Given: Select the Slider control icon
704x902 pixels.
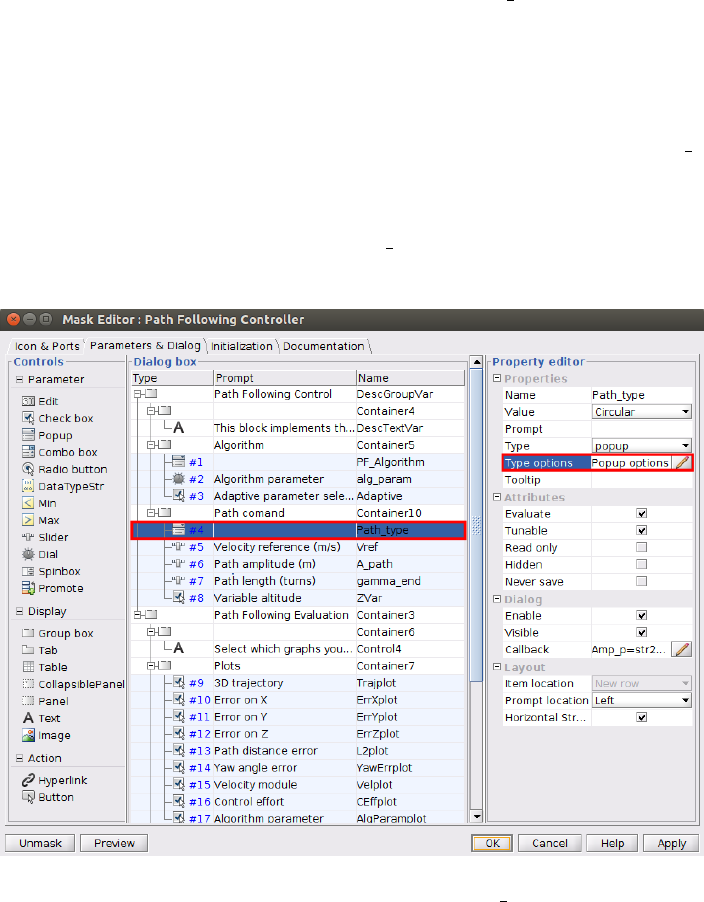Looking at the screenshot, I should [x=28, y=537].
